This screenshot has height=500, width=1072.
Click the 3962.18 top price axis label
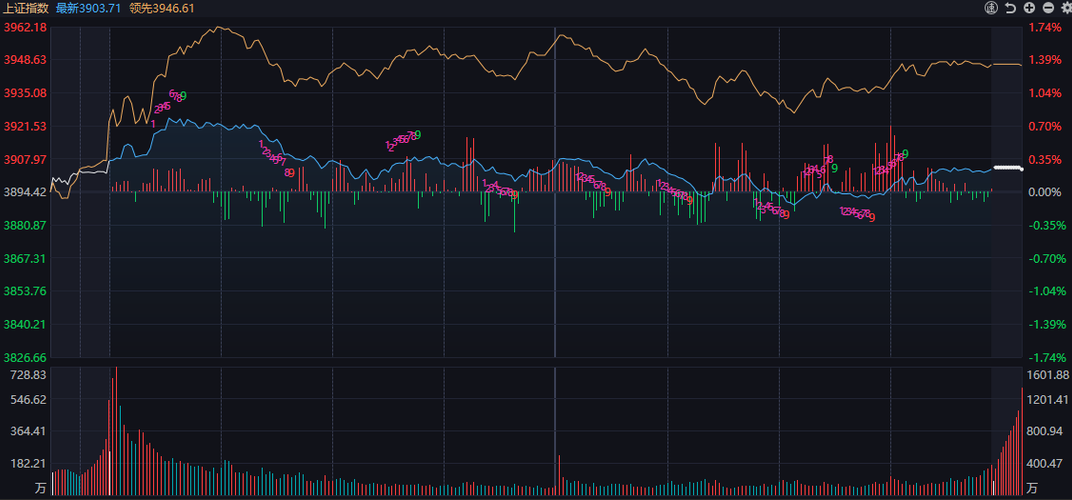point(25,27)
